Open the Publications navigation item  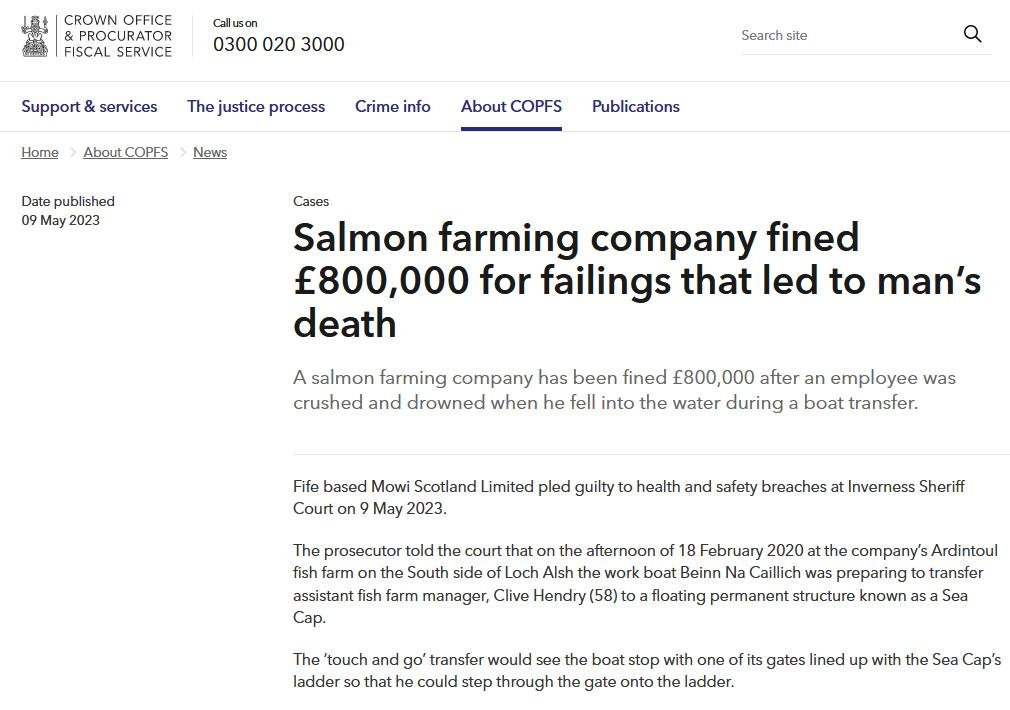coord(636,106)
